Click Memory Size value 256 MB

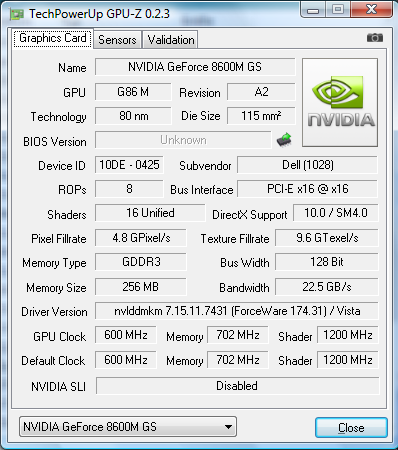pyautogui.click(x=141, y=287)
